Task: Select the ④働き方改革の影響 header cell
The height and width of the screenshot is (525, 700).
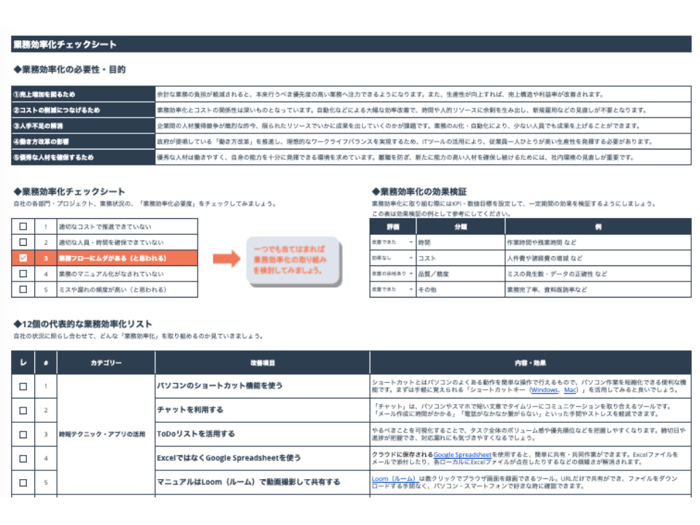Action: (83, 142)
